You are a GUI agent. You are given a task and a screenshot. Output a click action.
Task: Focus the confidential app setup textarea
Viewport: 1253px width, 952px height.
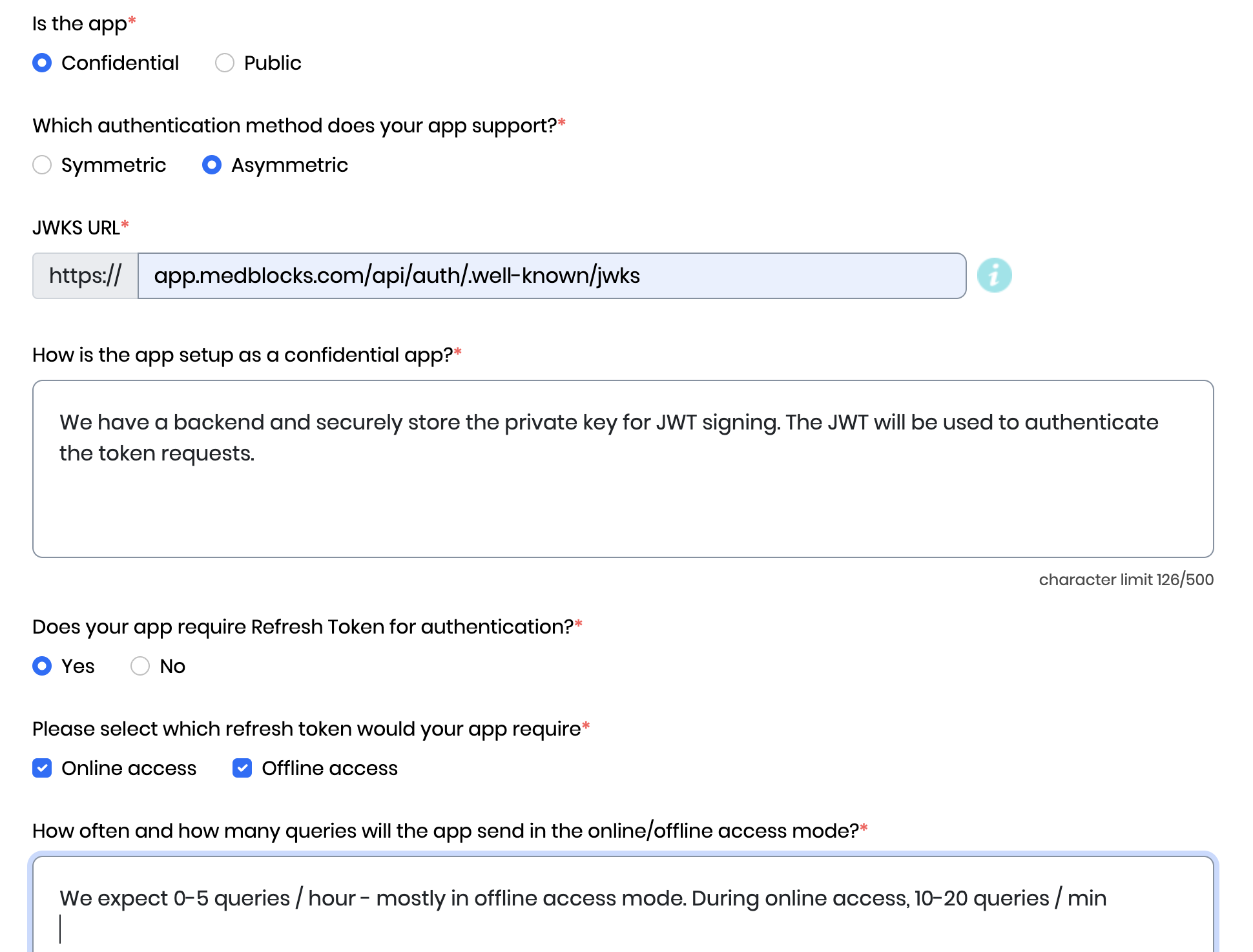(x=623, y=469)
